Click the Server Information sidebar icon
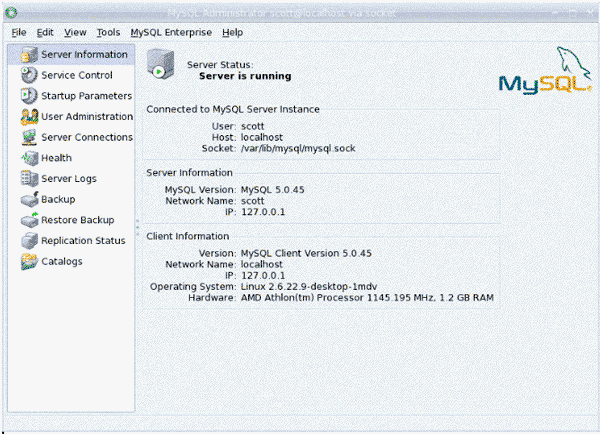The image size is (600, 434). [29, 54]
